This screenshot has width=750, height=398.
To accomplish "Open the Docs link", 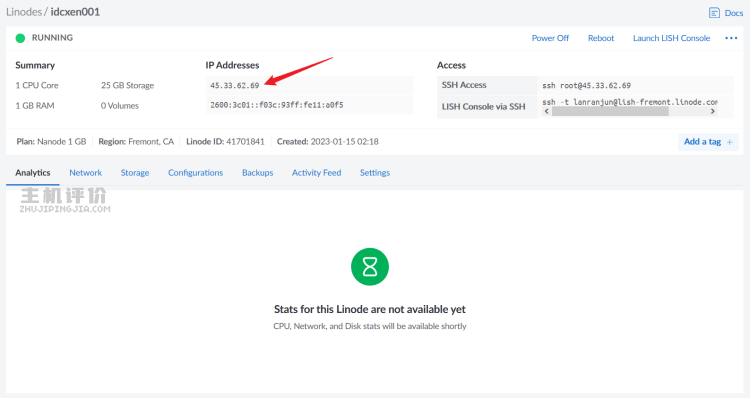I will 734,13.
